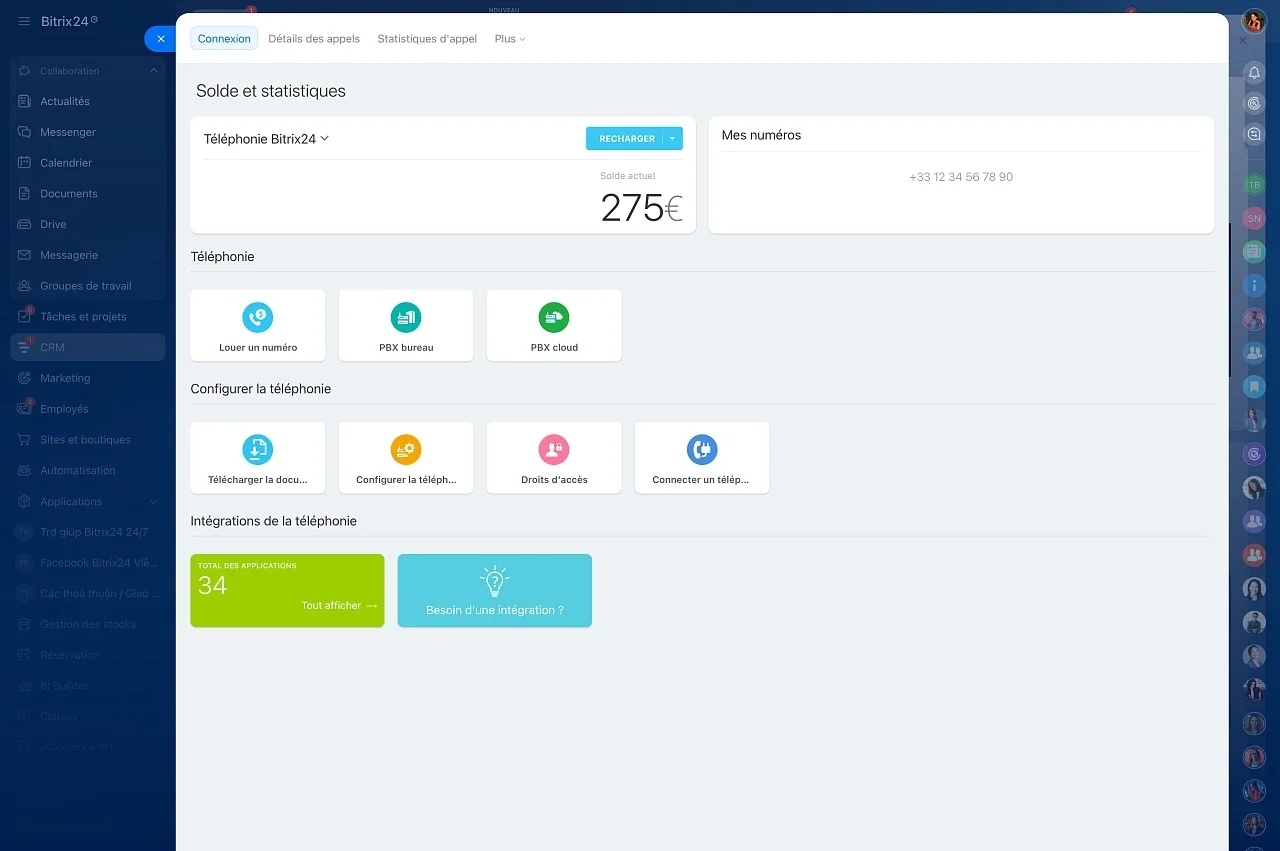Open Groupes de travail in the sidebar

(x=88, y=286)
